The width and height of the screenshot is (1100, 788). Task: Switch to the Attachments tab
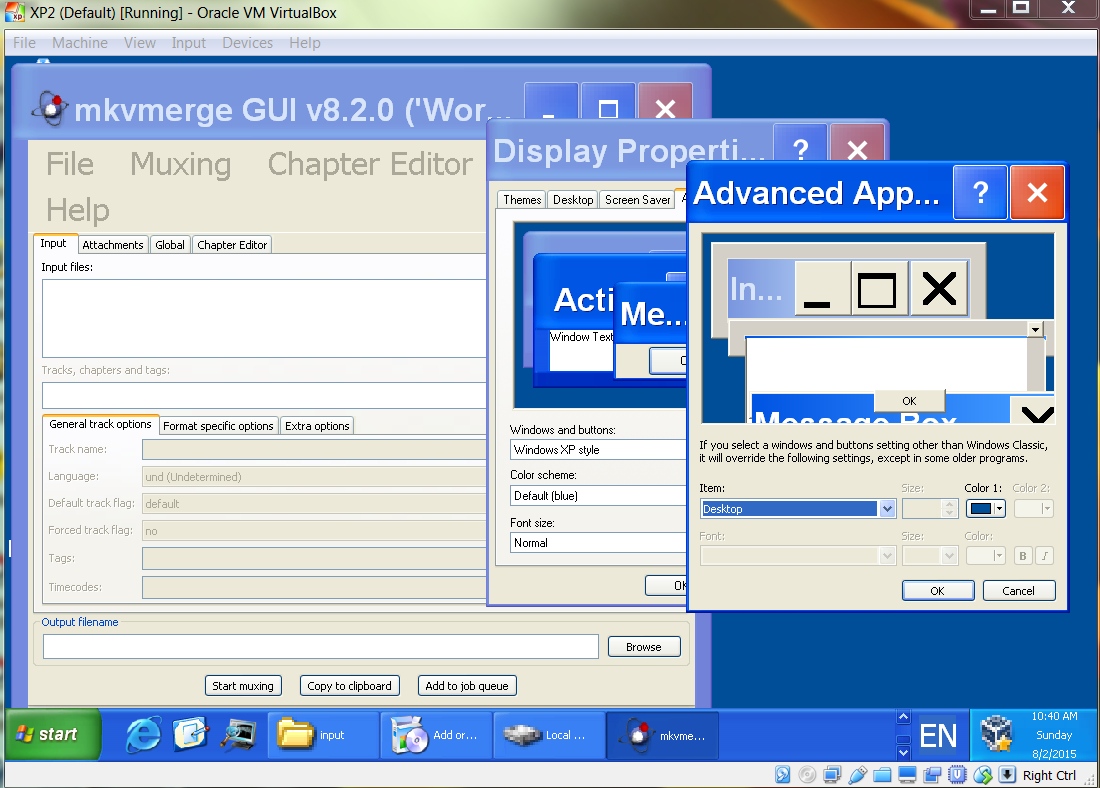tap(113, 244)
